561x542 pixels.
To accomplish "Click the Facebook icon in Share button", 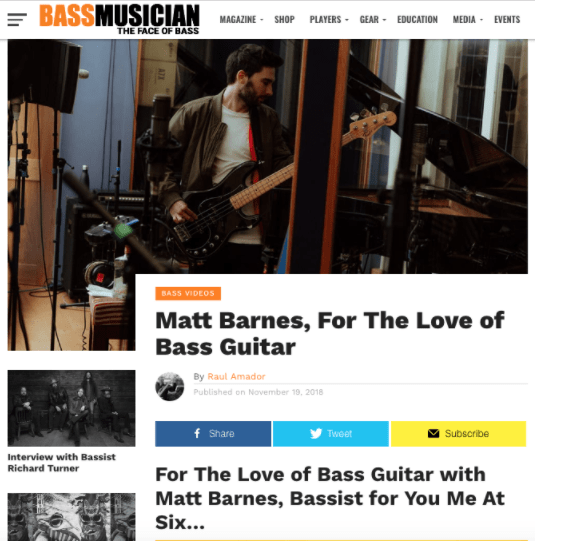I will 197,433.
